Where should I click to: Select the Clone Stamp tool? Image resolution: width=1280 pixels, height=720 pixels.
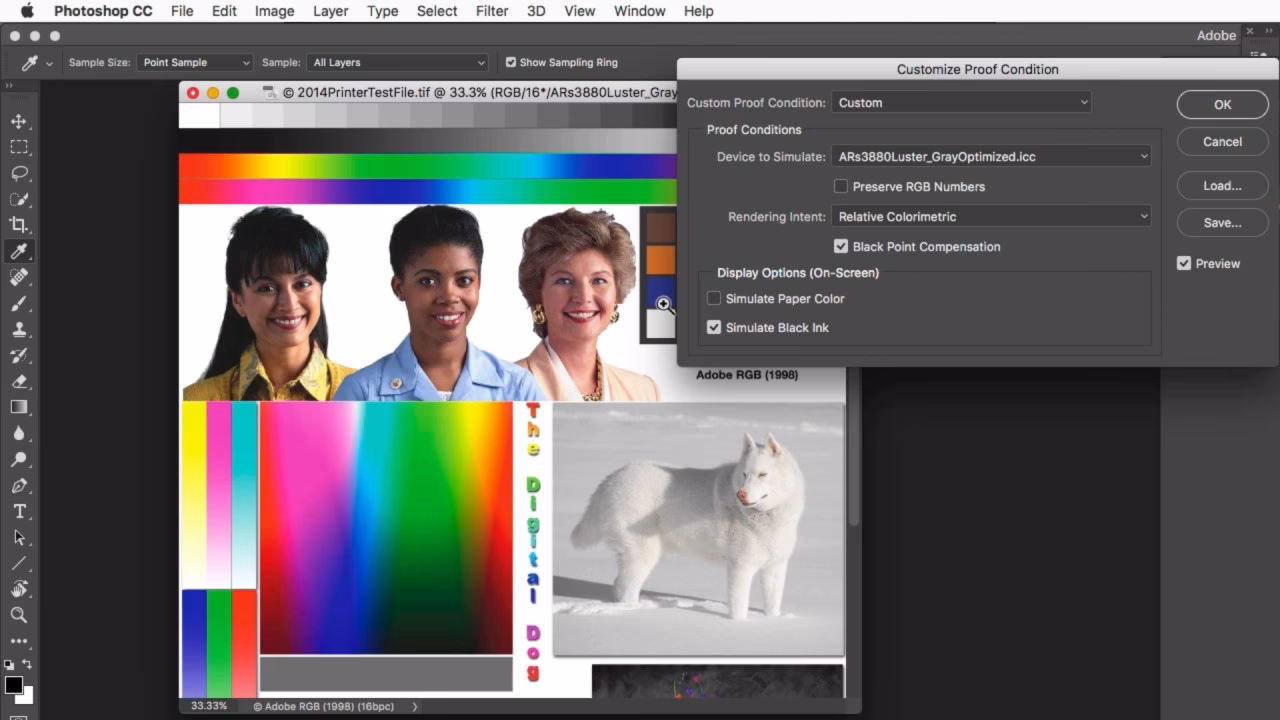[x=20, y=329]
